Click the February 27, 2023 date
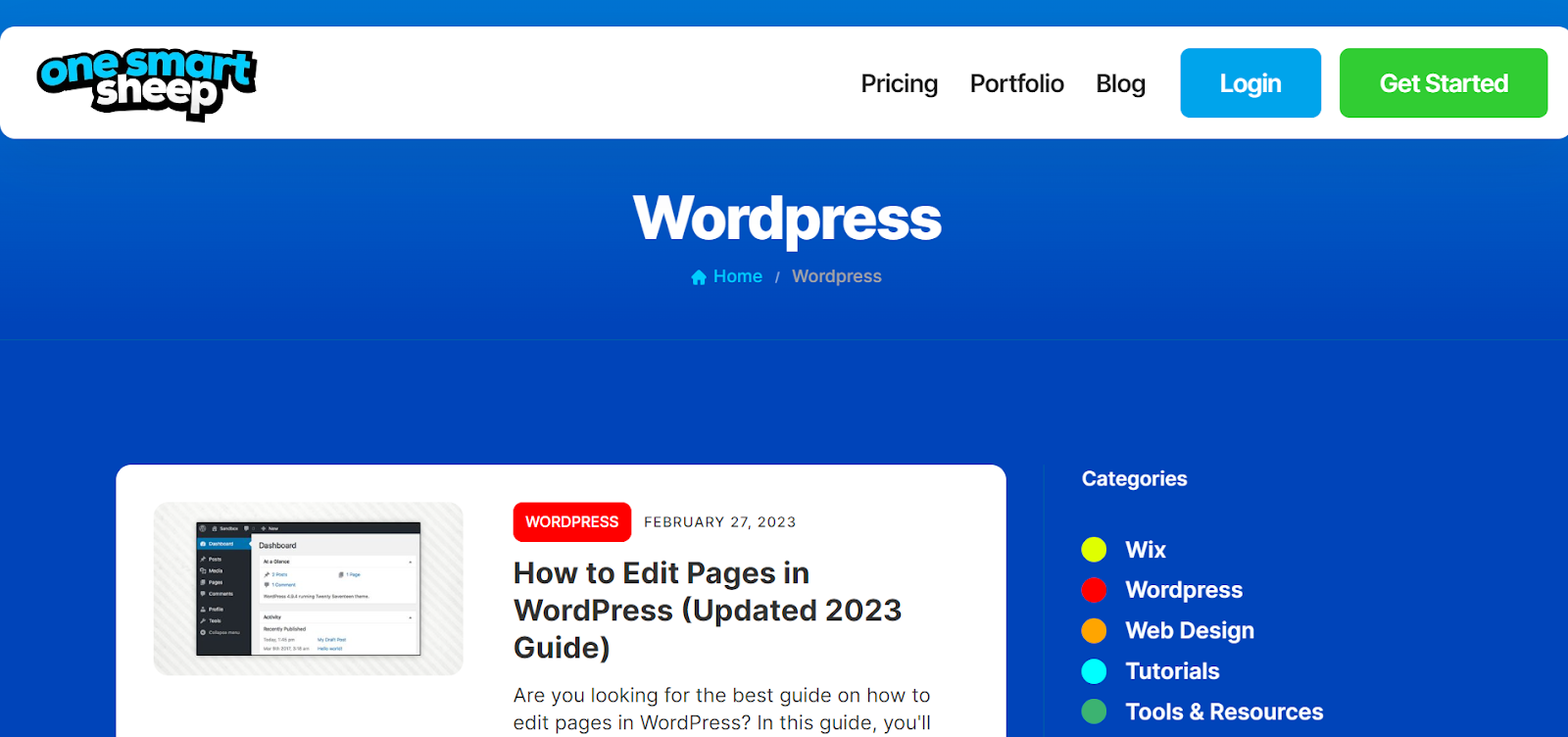1568x737 pixels. coord(720,522)
